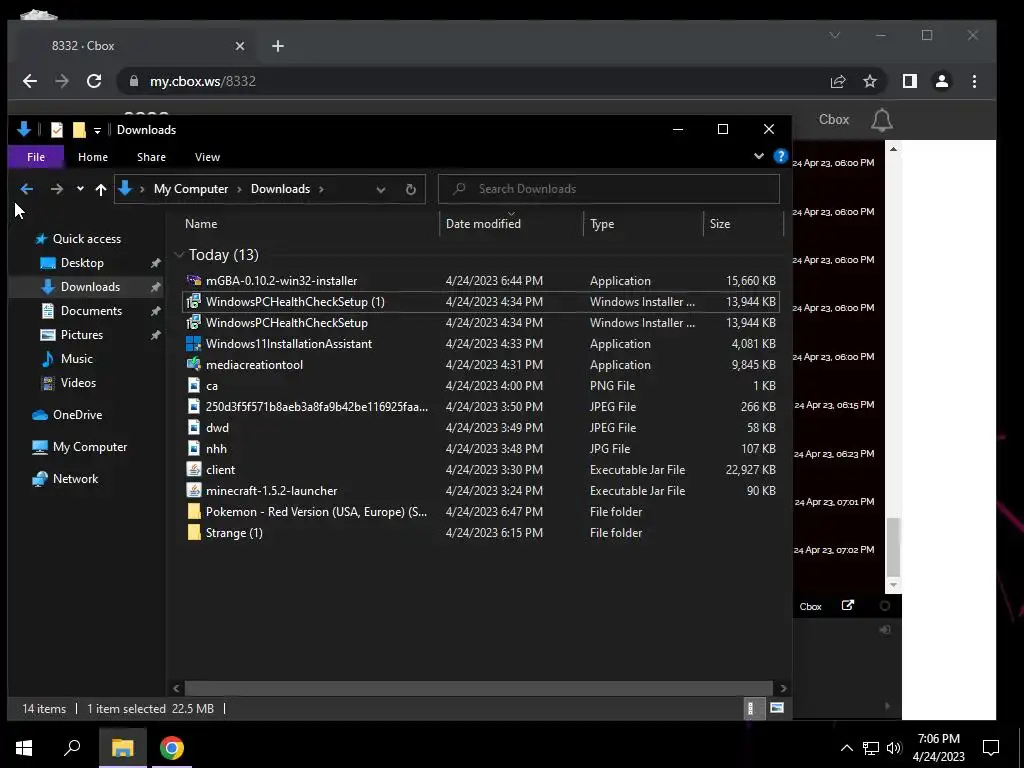Click the client jar file icon
Viewport: 1024px width, 768px height.
click(193, 470)
